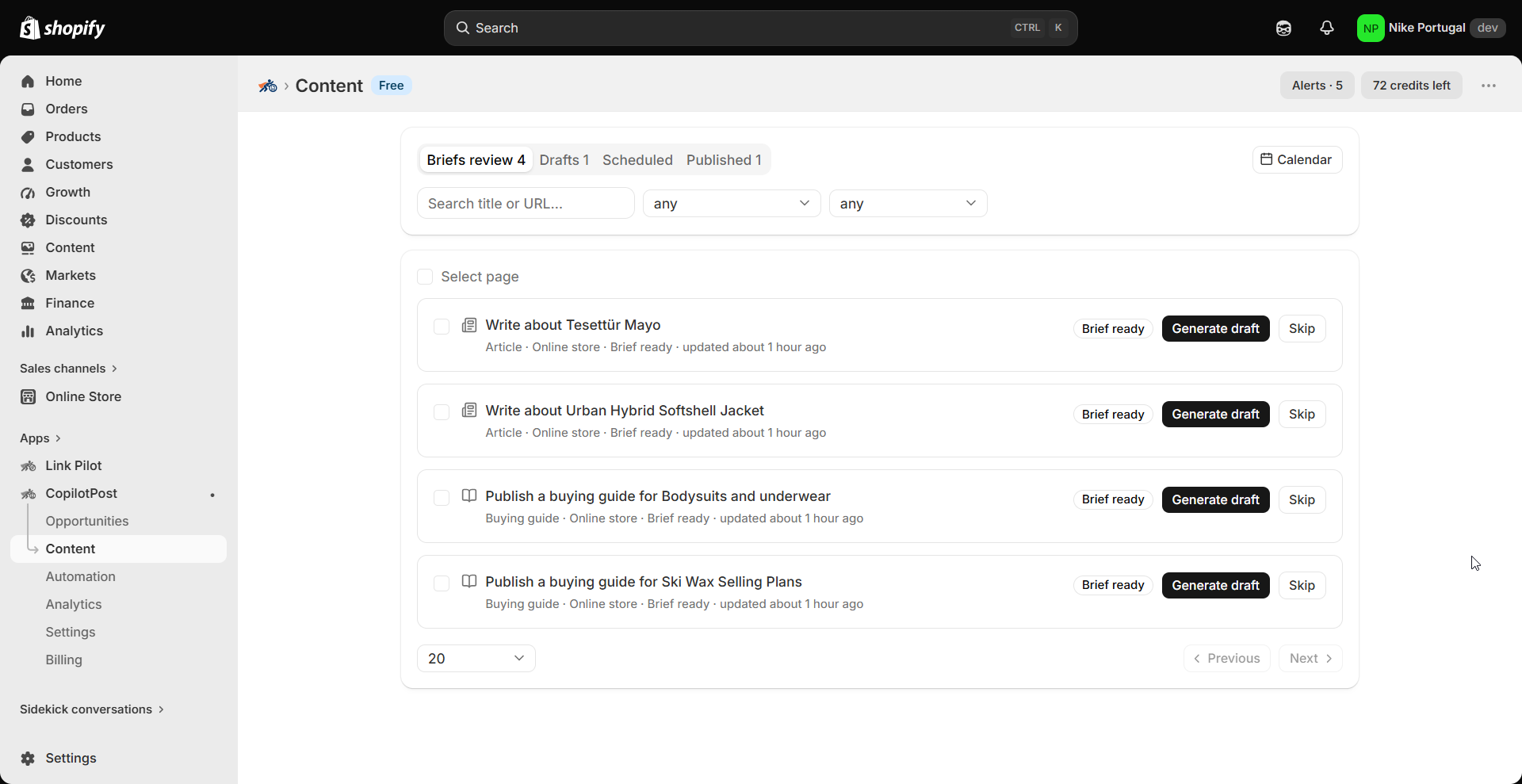Open the 'Write about Tesettür Mayo' title
1522x784 pixels.
pos(573,325)
